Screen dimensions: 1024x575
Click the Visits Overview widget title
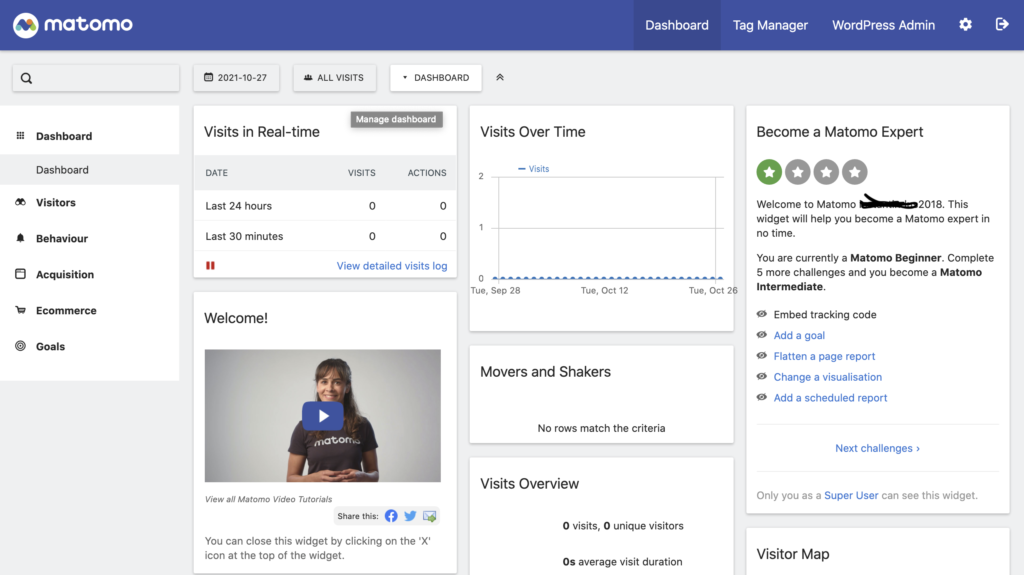point(529,484)
